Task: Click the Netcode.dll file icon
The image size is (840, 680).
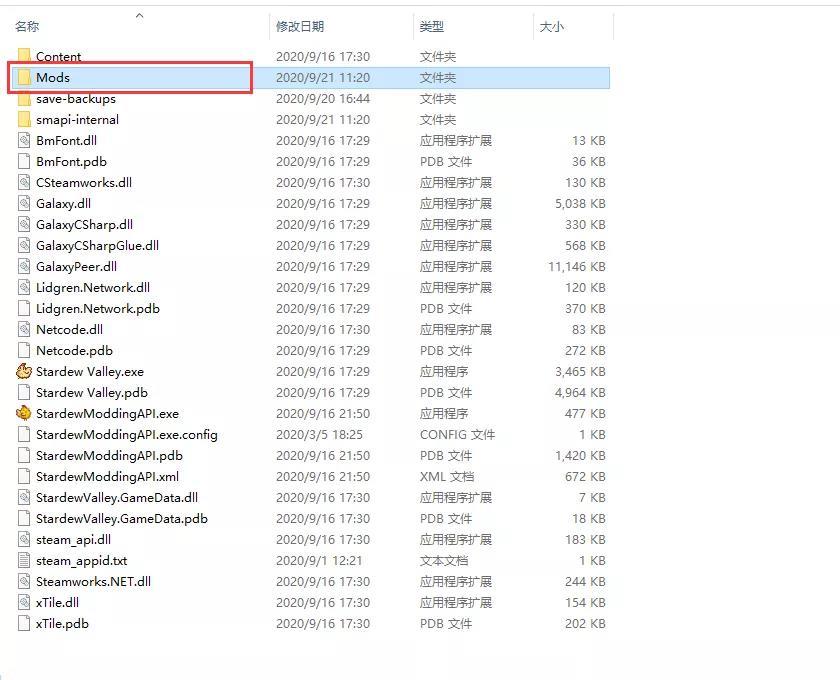Action: pos(24,330)
